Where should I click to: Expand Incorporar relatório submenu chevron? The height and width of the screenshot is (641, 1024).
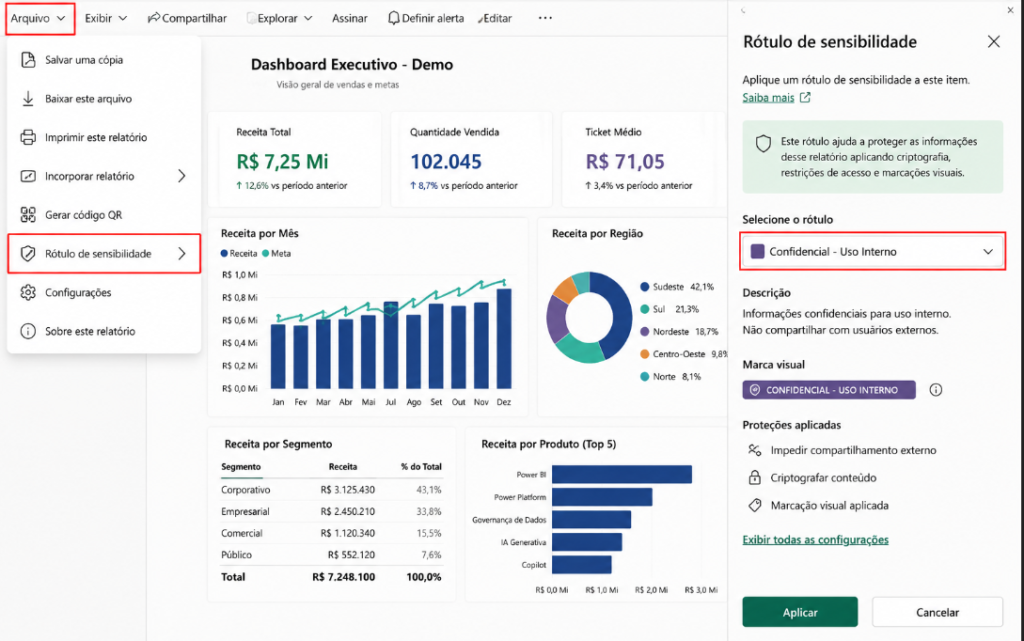(182, 176)
